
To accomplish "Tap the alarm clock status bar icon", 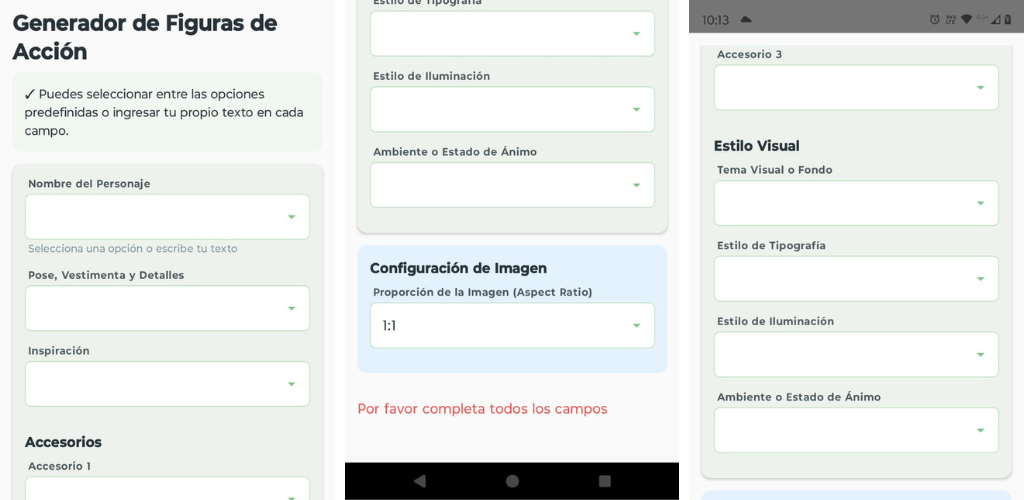I will coord(935,20).
